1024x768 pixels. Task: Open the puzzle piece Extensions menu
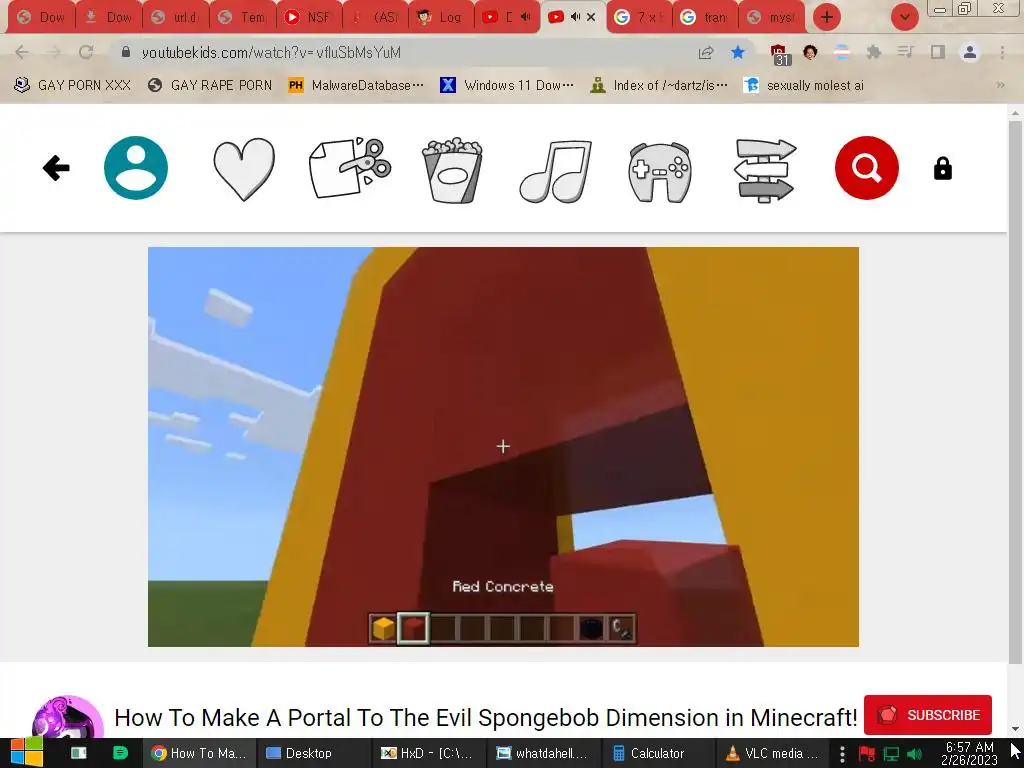(873, 52)
